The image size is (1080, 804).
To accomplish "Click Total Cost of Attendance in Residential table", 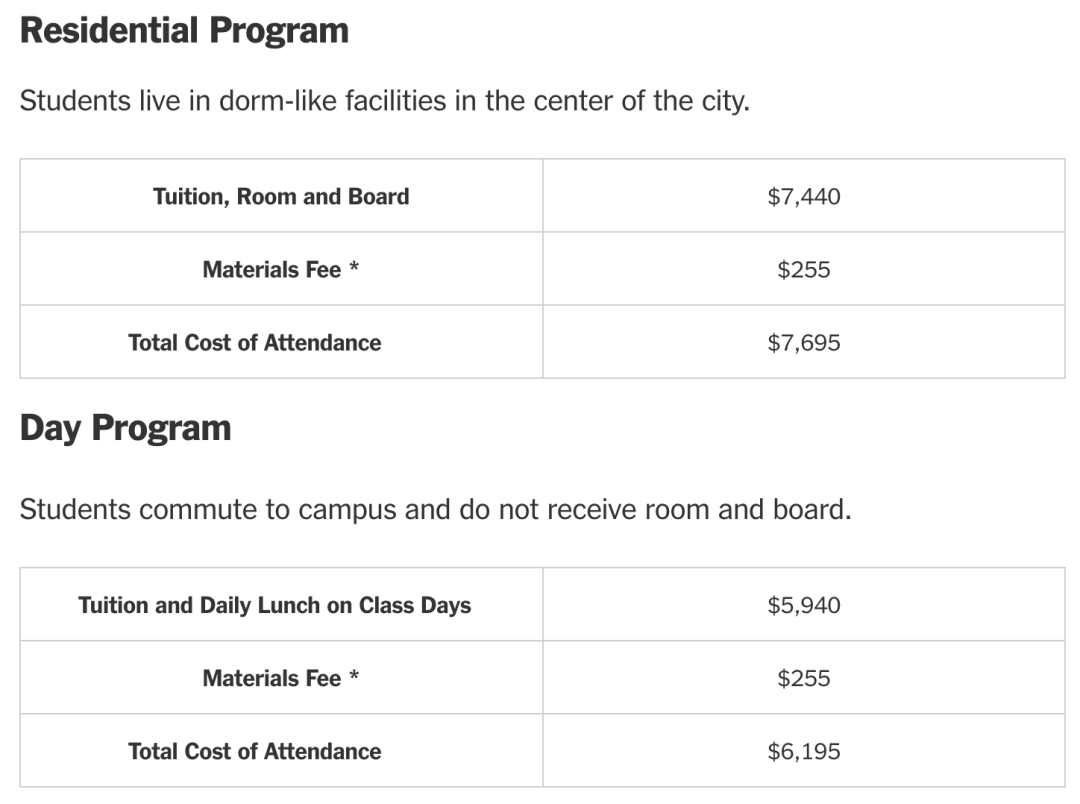I will pyautogui.click(x=254, y=342).
